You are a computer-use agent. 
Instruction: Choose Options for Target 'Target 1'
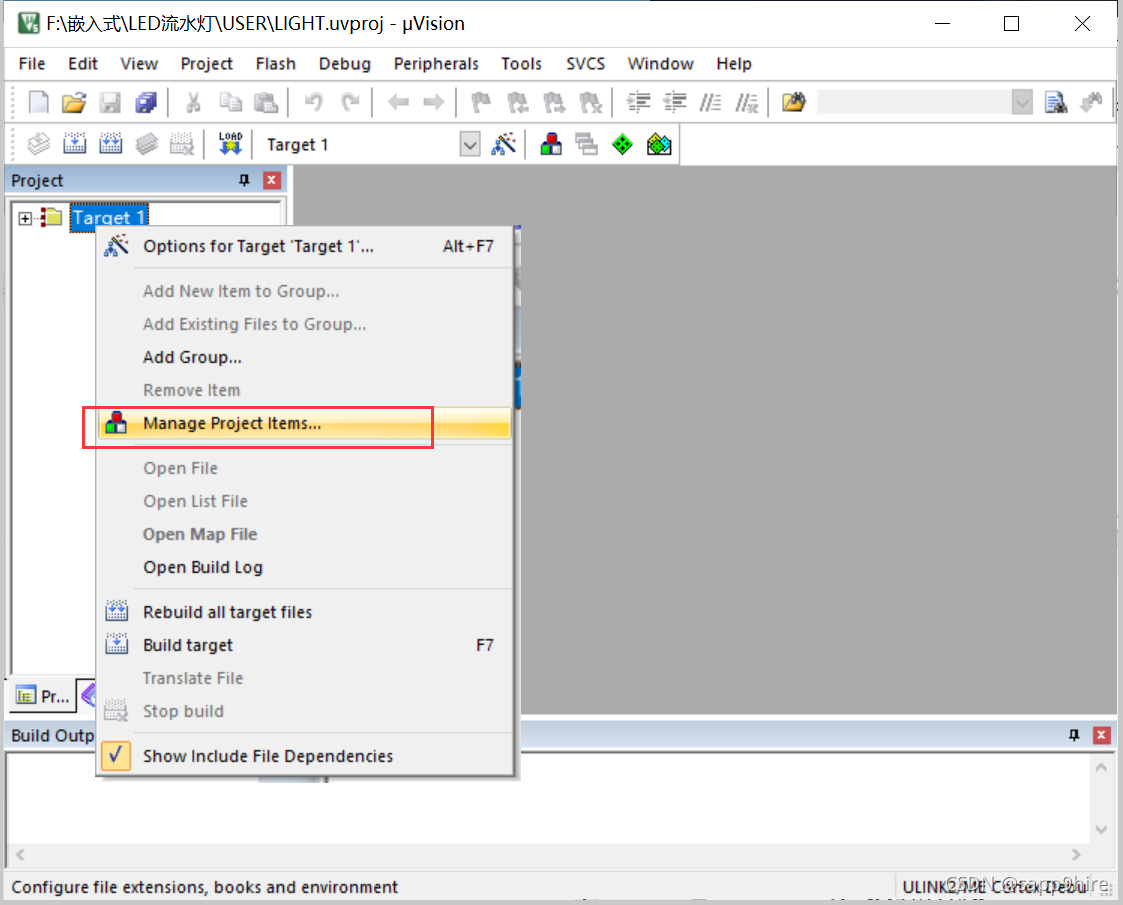click(305, 246)
